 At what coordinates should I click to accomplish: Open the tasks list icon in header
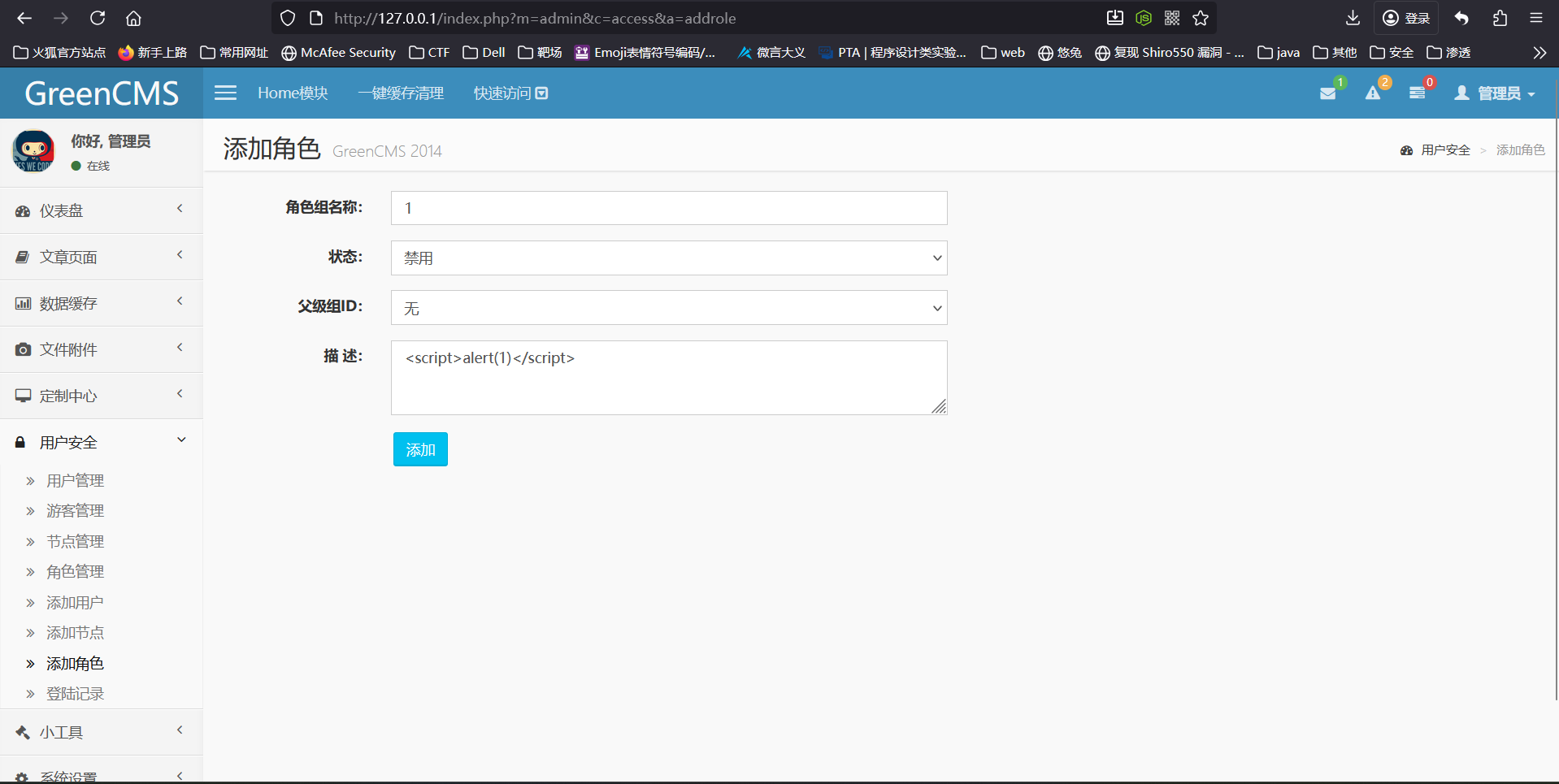[1417, 93]
